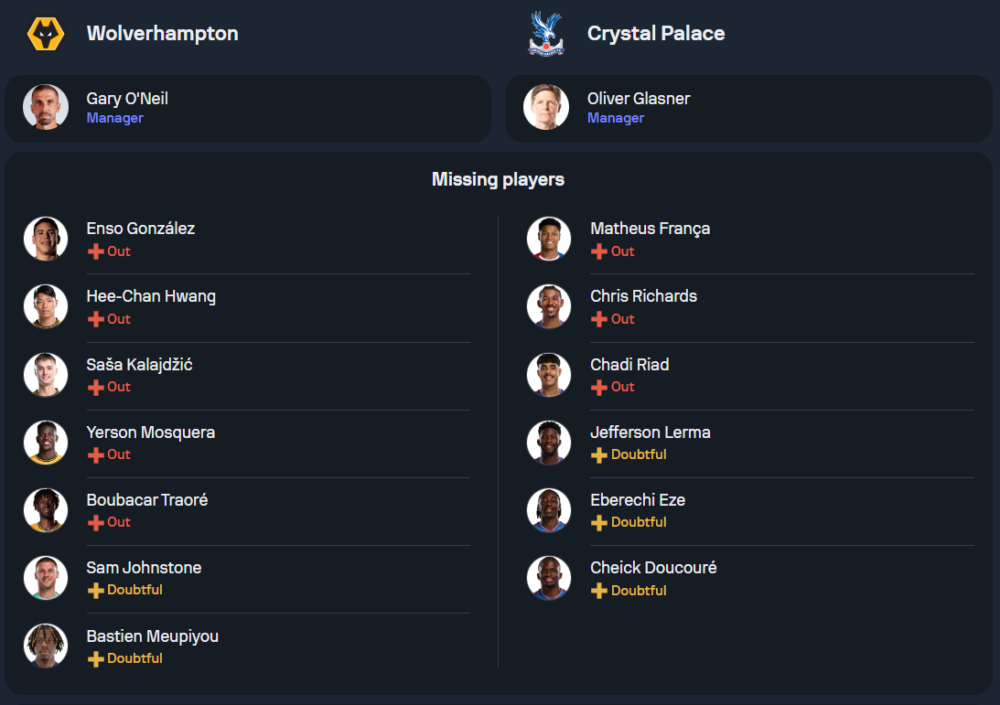Click the Boubacar Traoré player name
This screenshot has height=705, width=1000.
click(147, 500)
